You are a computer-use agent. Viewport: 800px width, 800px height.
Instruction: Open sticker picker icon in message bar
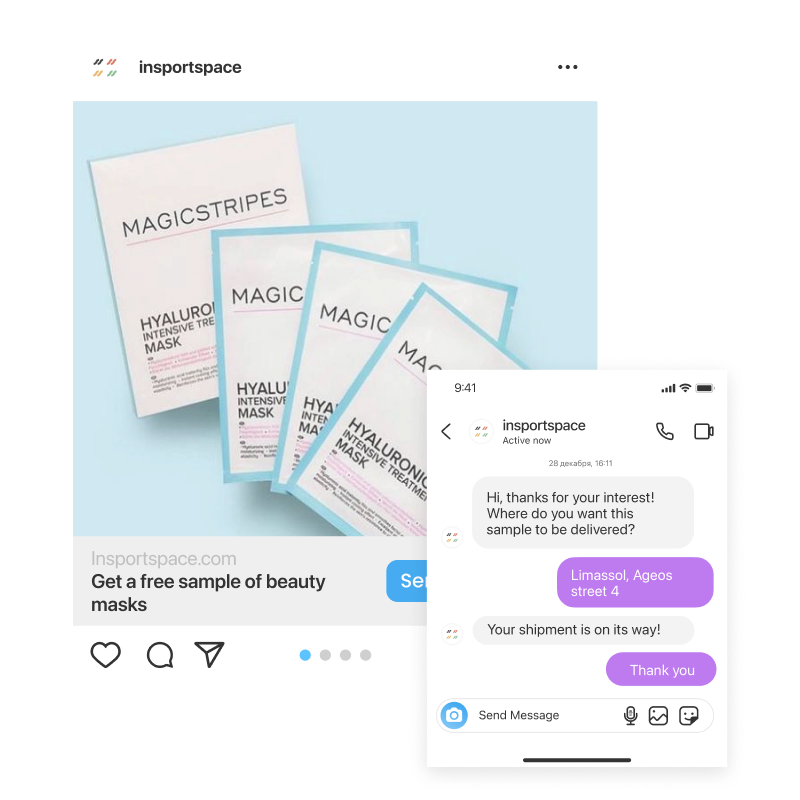(688, 715)
